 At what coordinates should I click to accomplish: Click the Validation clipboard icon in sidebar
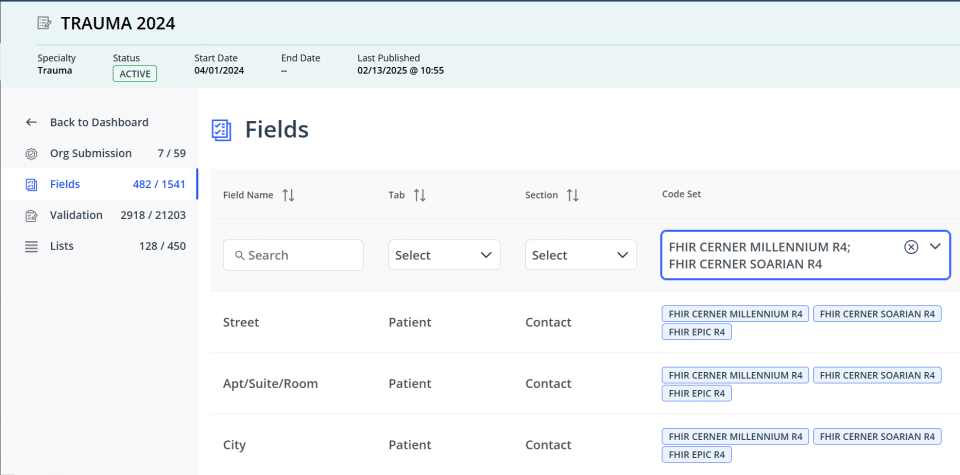[x=31, y=215]
